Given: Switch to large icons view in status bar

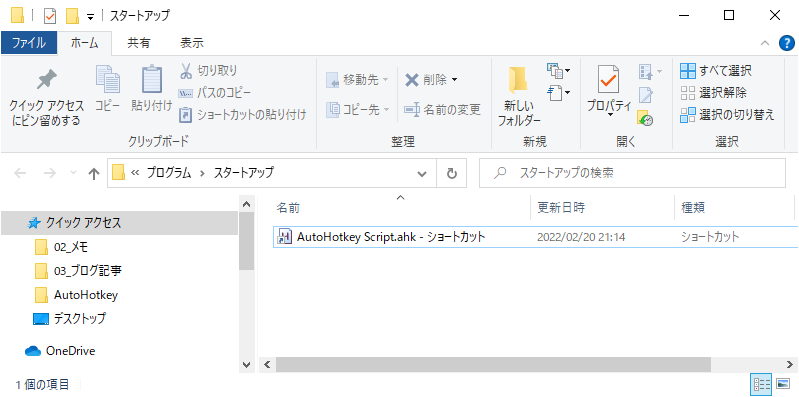Looking at the screenshot, I should pyautogui.click(x=782, y=383).
